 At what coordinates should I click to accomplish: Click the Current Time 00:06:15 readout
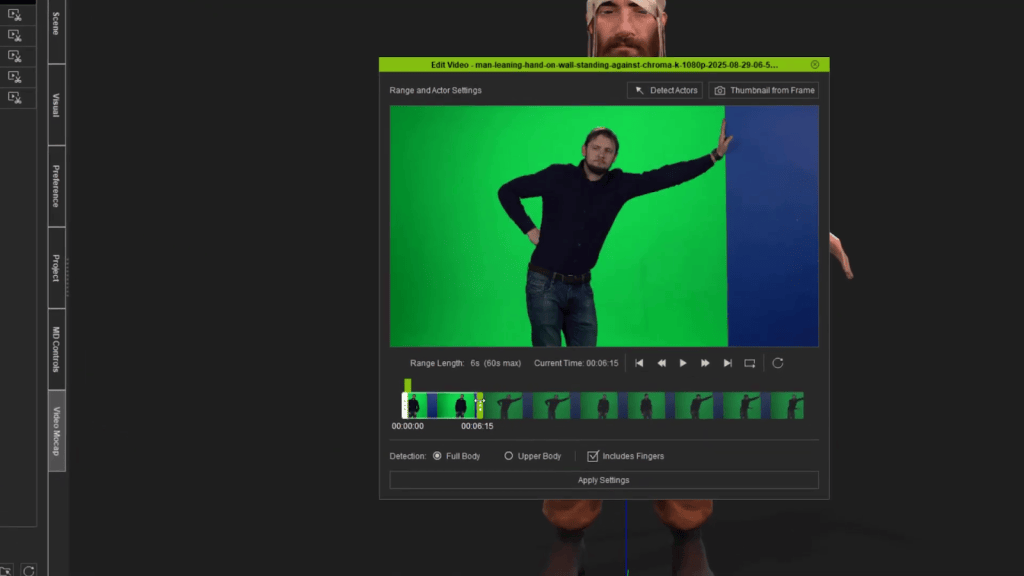pyautogui.click(x=576, y=363)
